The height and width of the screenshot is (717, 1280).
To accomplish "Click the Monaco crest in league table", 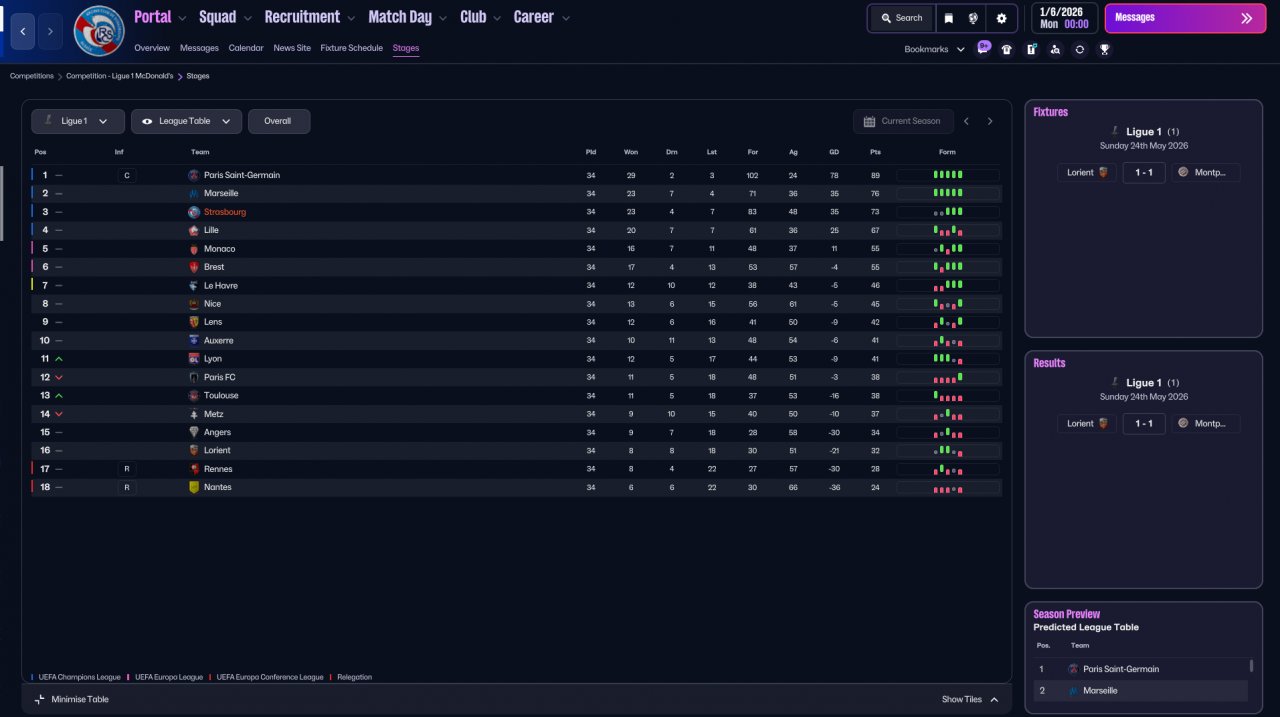I will [194, 249].
